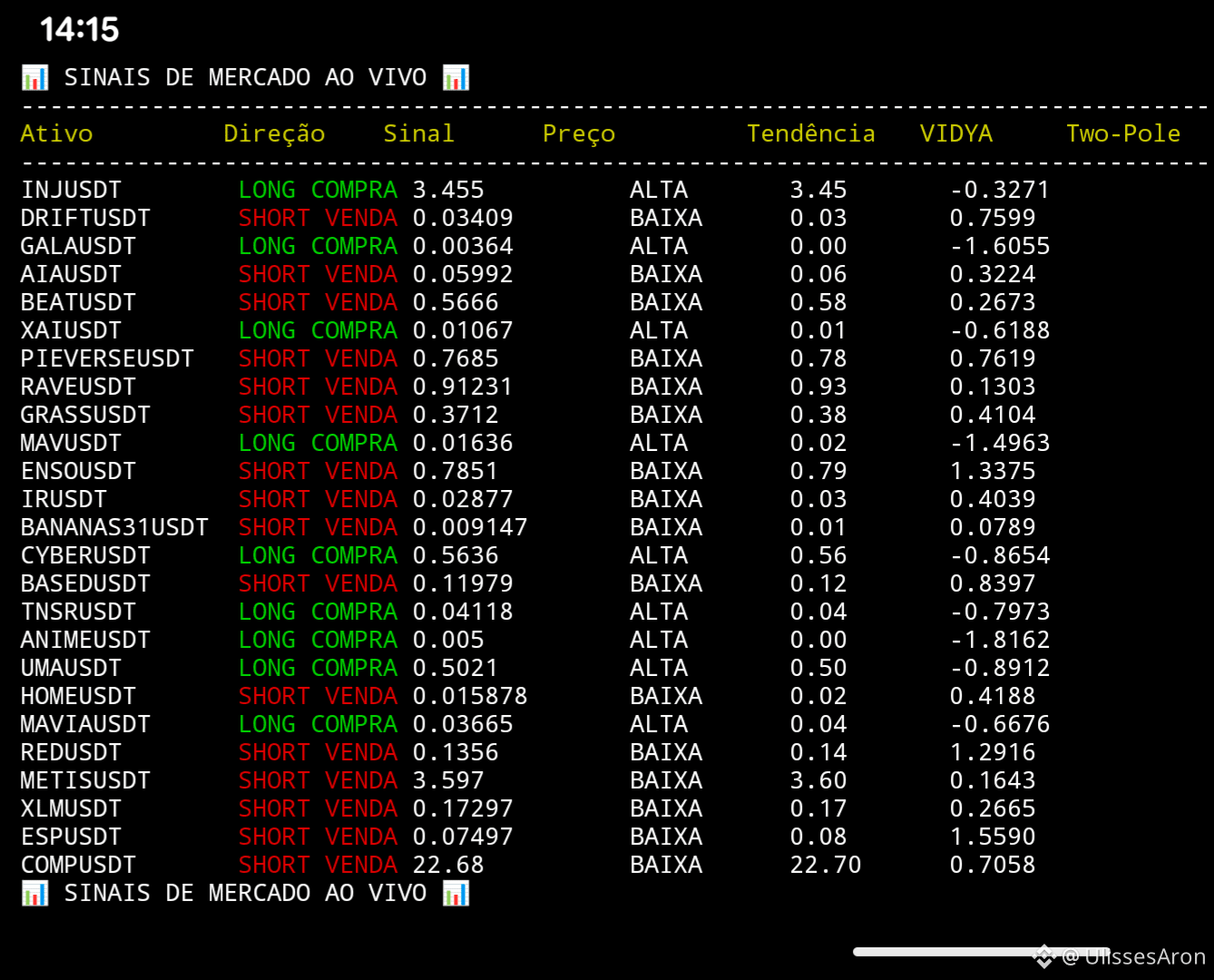Select the REDUSDT asset name

point(71,752)
